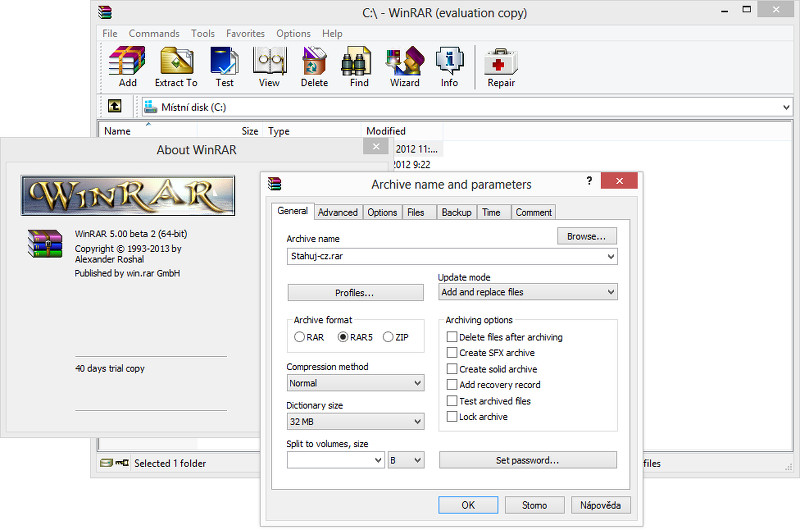Open the Options menu in menu bar
Image resolution: width=800 pixels, height=530 pixels.
coord(293,33)
